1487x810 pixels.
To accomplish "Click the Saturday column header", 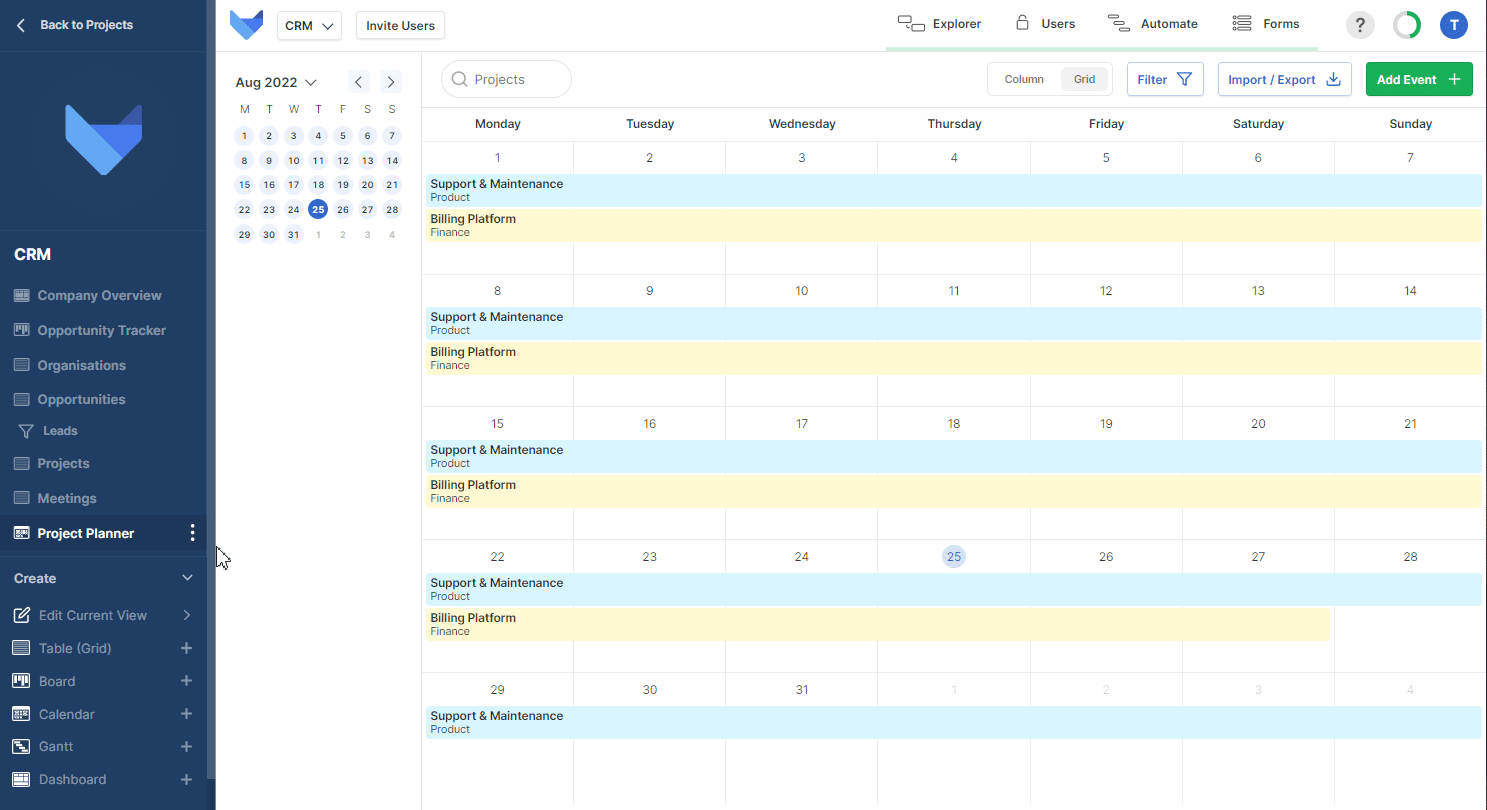I will tap(1258, 124).
